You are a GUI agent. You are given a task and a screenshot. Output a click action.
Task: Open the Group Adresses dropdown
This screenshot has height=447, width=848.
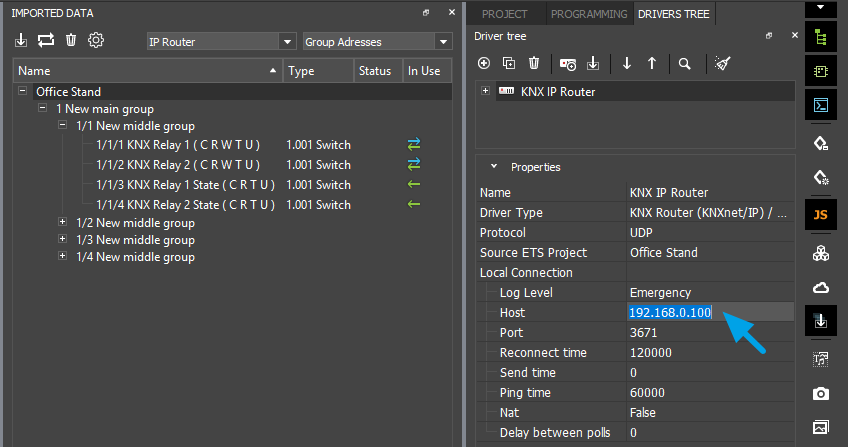click(x=443, y=42)
